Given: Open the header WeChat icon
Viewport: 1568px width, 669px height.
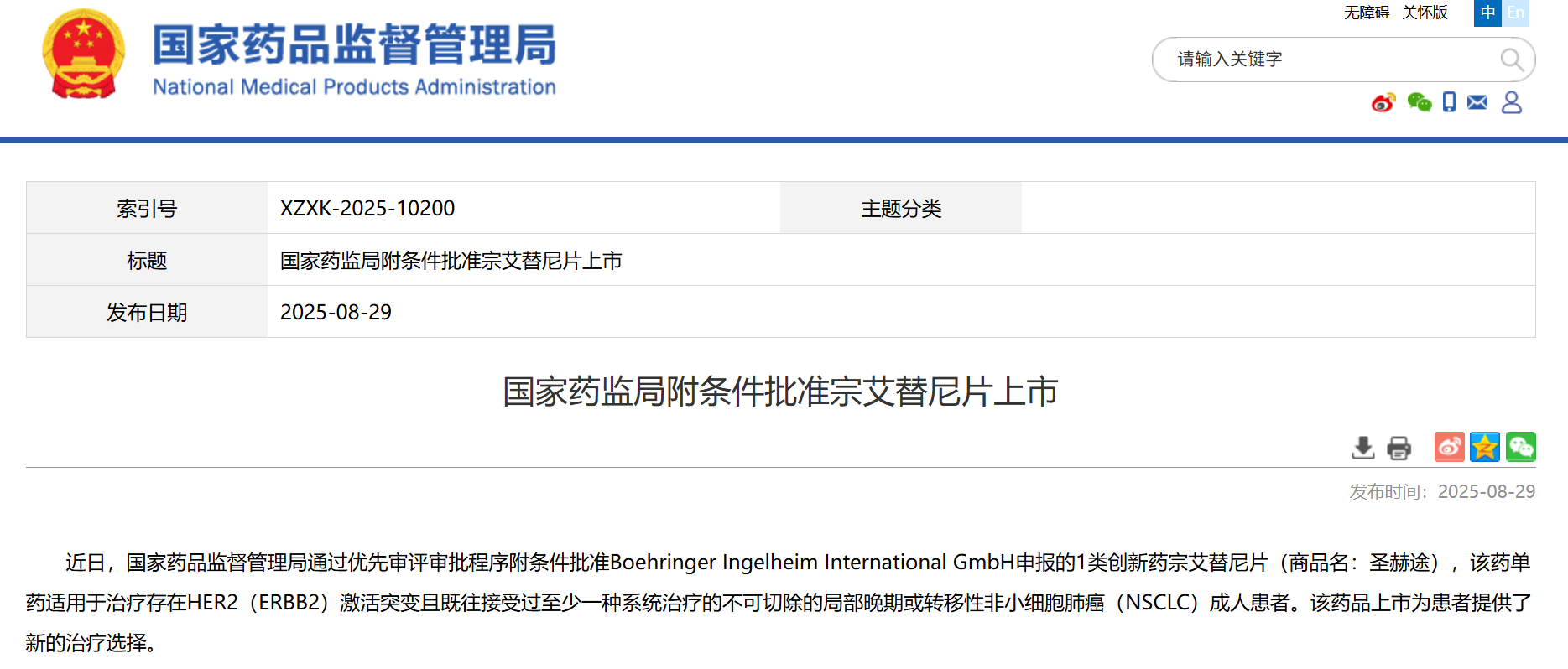Looking at the screenshot, I should 1419,102.
